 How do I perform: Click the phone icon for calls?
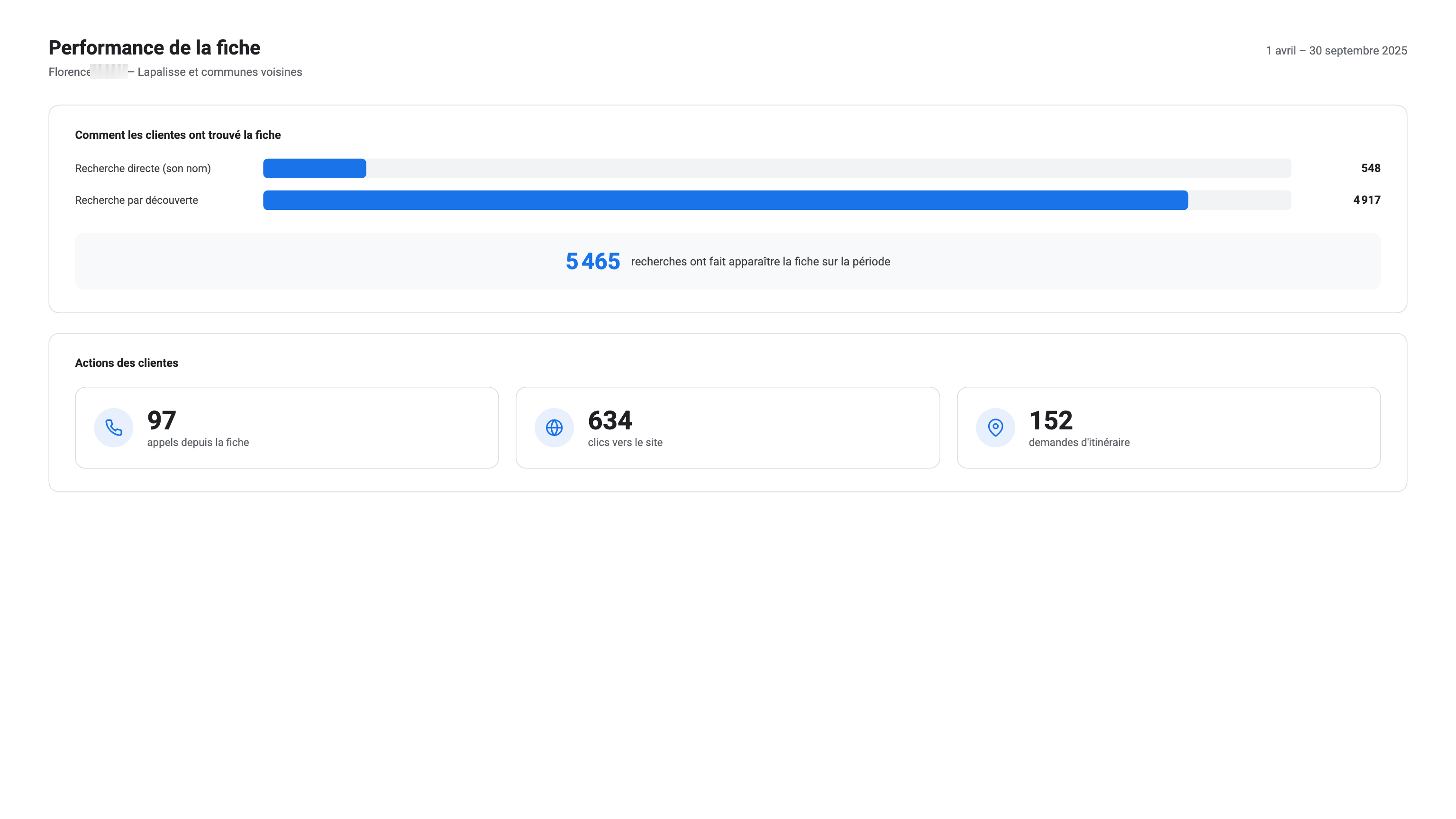[x=114, y=428]
